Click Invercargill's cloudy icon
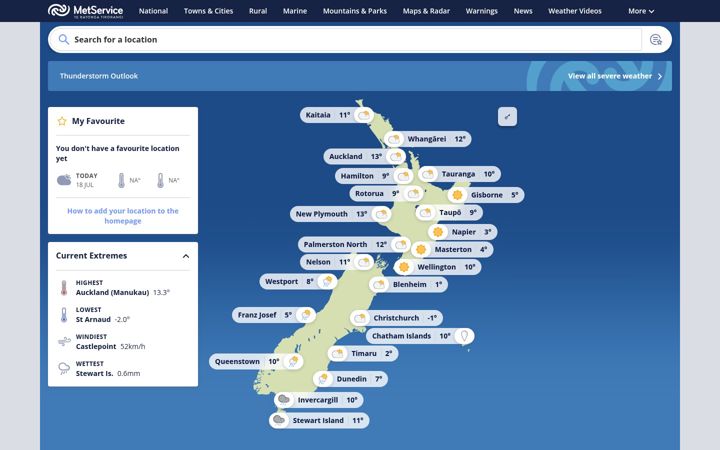Screen dimensions: 720x450 (284, 400)
